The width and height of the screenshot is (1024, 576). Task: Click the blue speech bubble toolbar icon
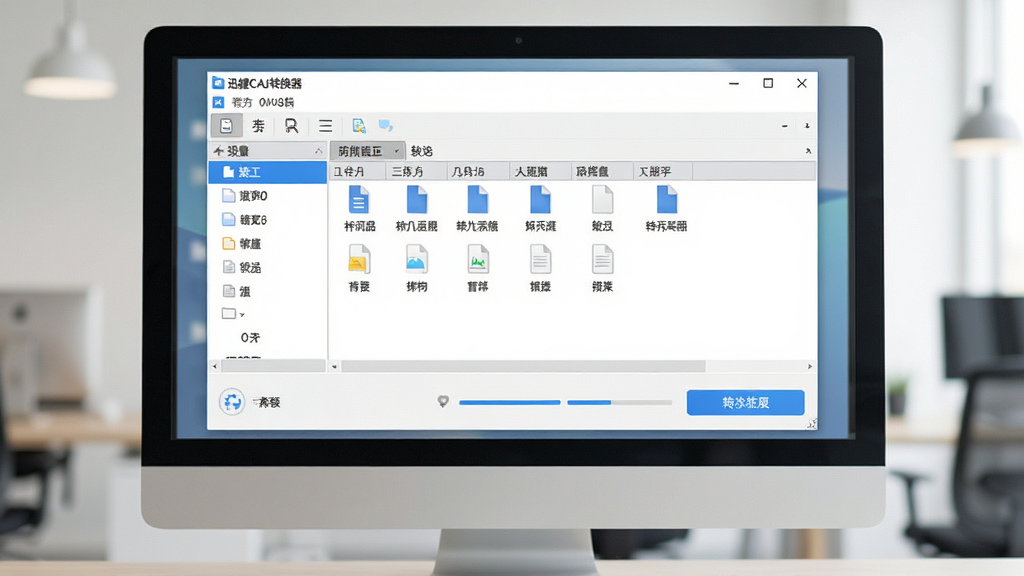click(x=386, y=125)
